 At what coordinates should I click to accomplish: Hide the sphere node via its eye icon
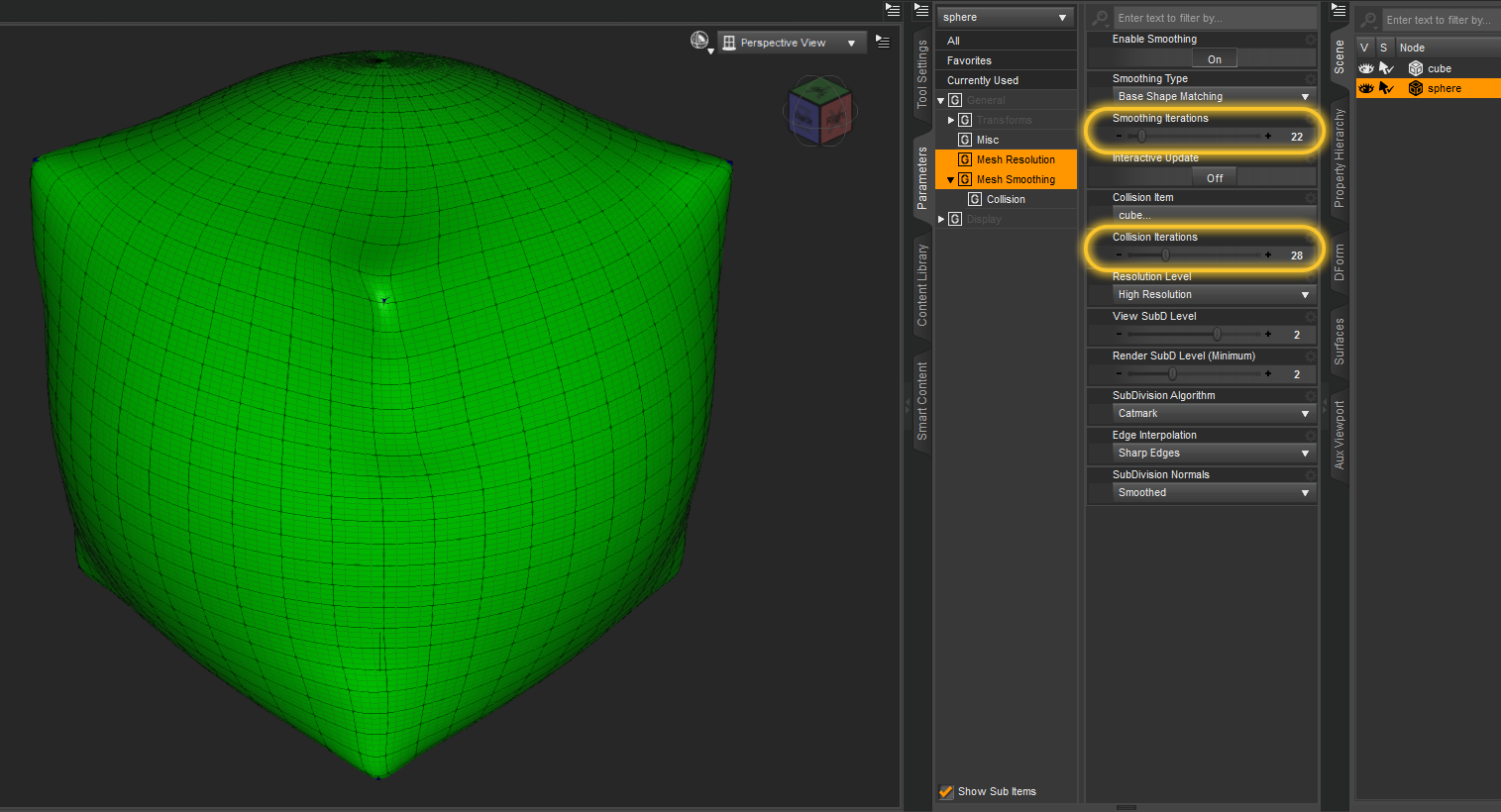[1366, 88]
